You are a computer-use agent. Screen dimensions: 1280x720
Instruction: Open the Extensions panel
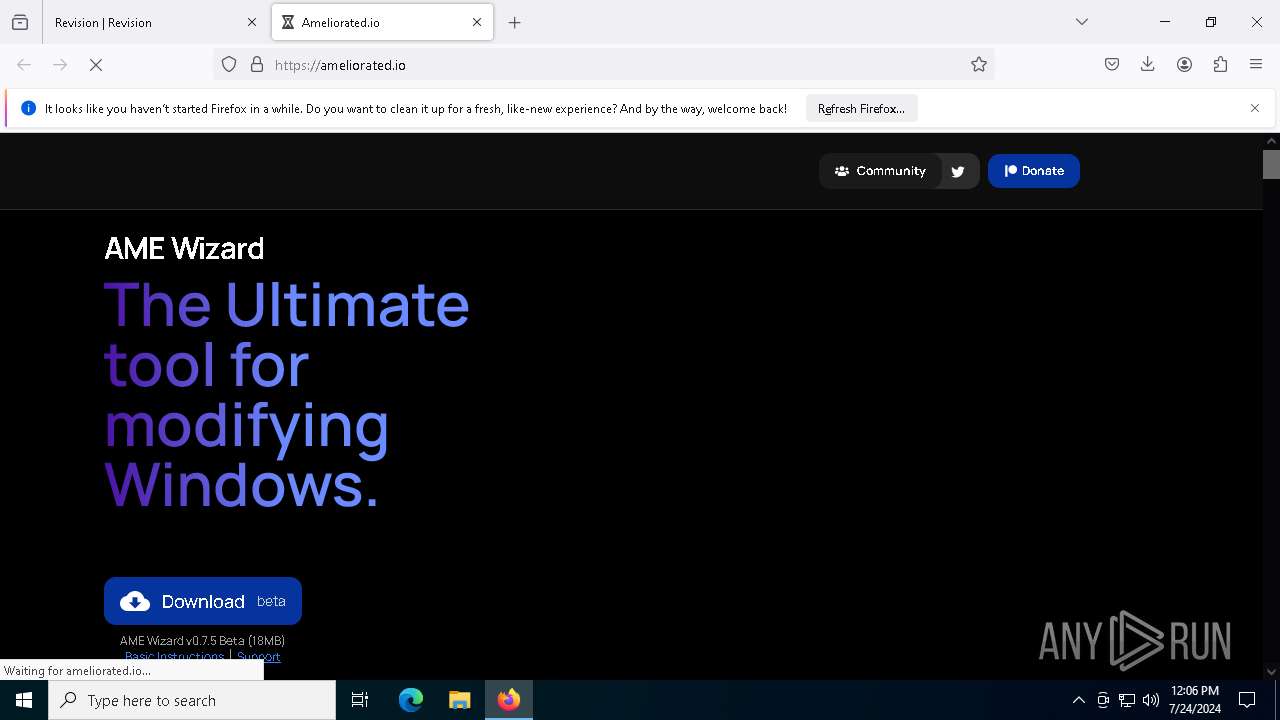coord(1220,65)
